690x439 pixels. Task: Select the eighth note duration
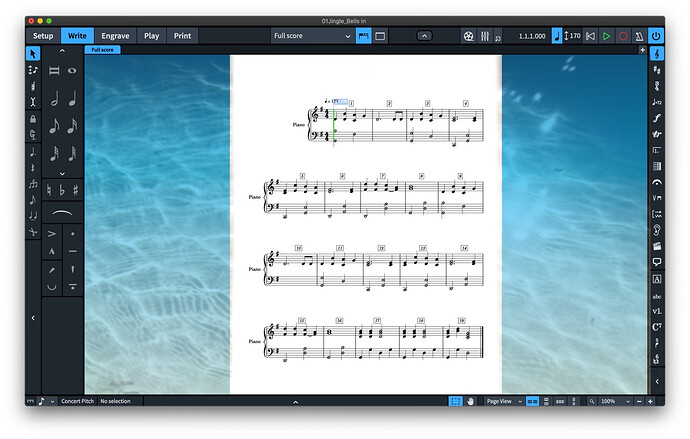click(54, 126)
